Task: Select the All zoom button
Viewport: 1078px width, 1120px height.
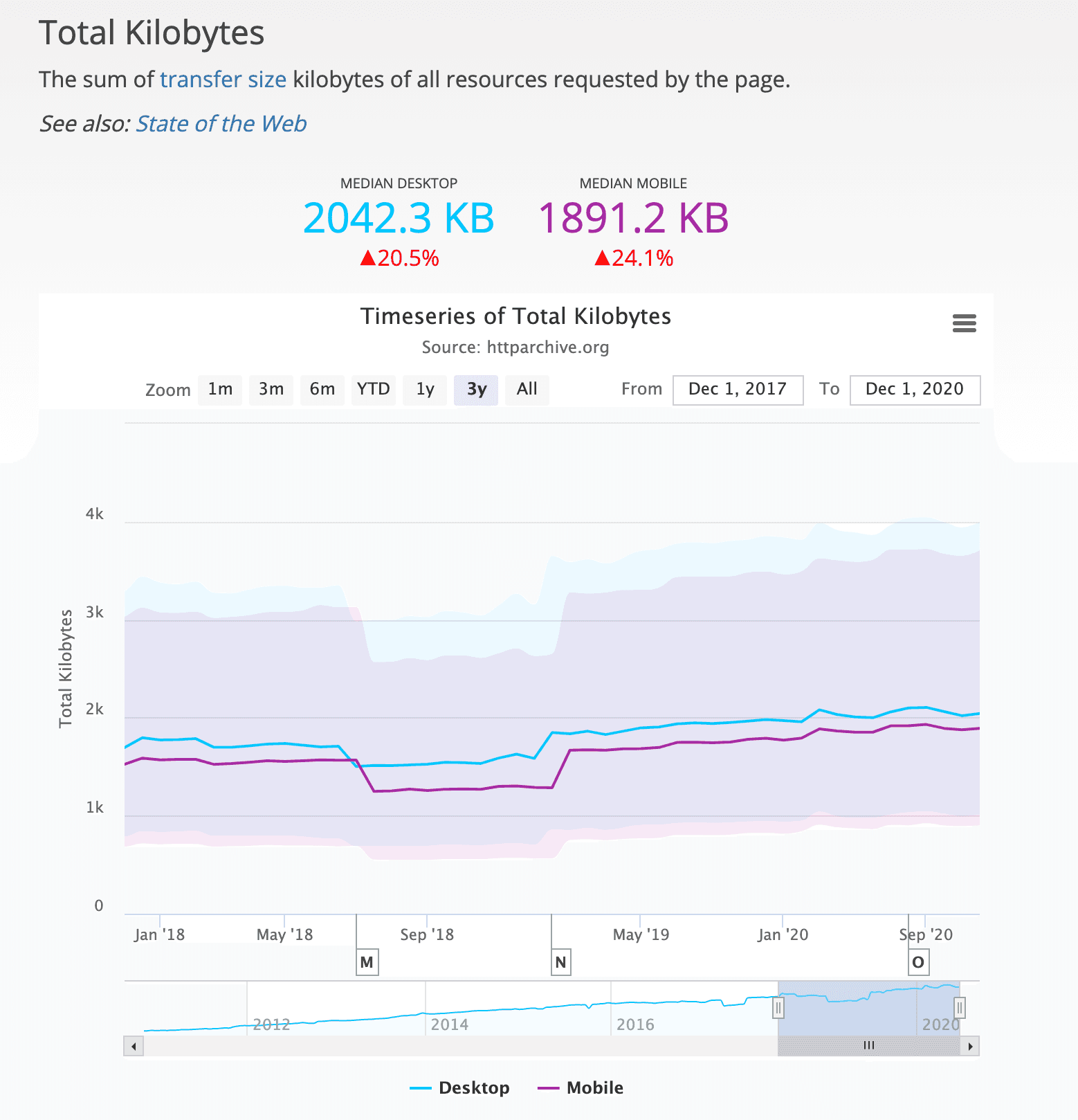Action: click(527, 390)
